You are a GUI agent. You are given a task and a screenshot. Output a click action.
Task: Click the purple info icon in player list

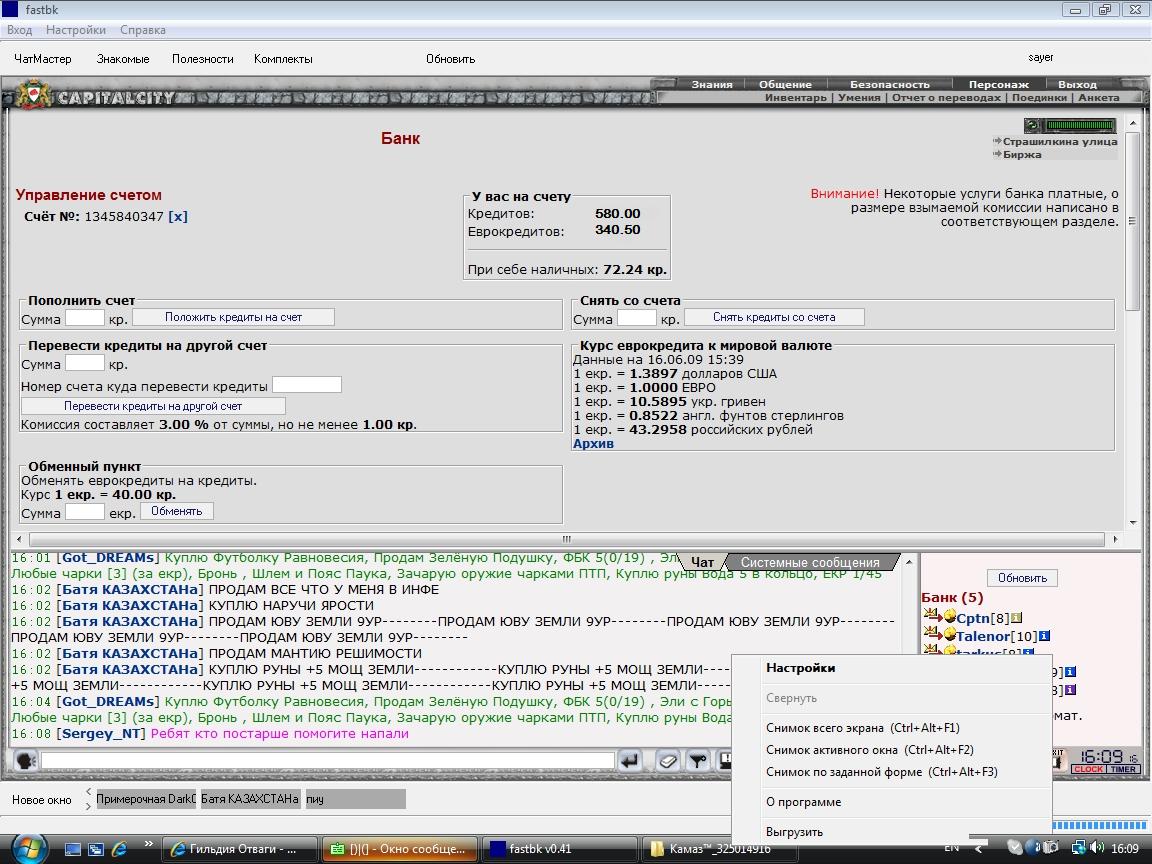pyautogui.click(x=1070, y=690)
